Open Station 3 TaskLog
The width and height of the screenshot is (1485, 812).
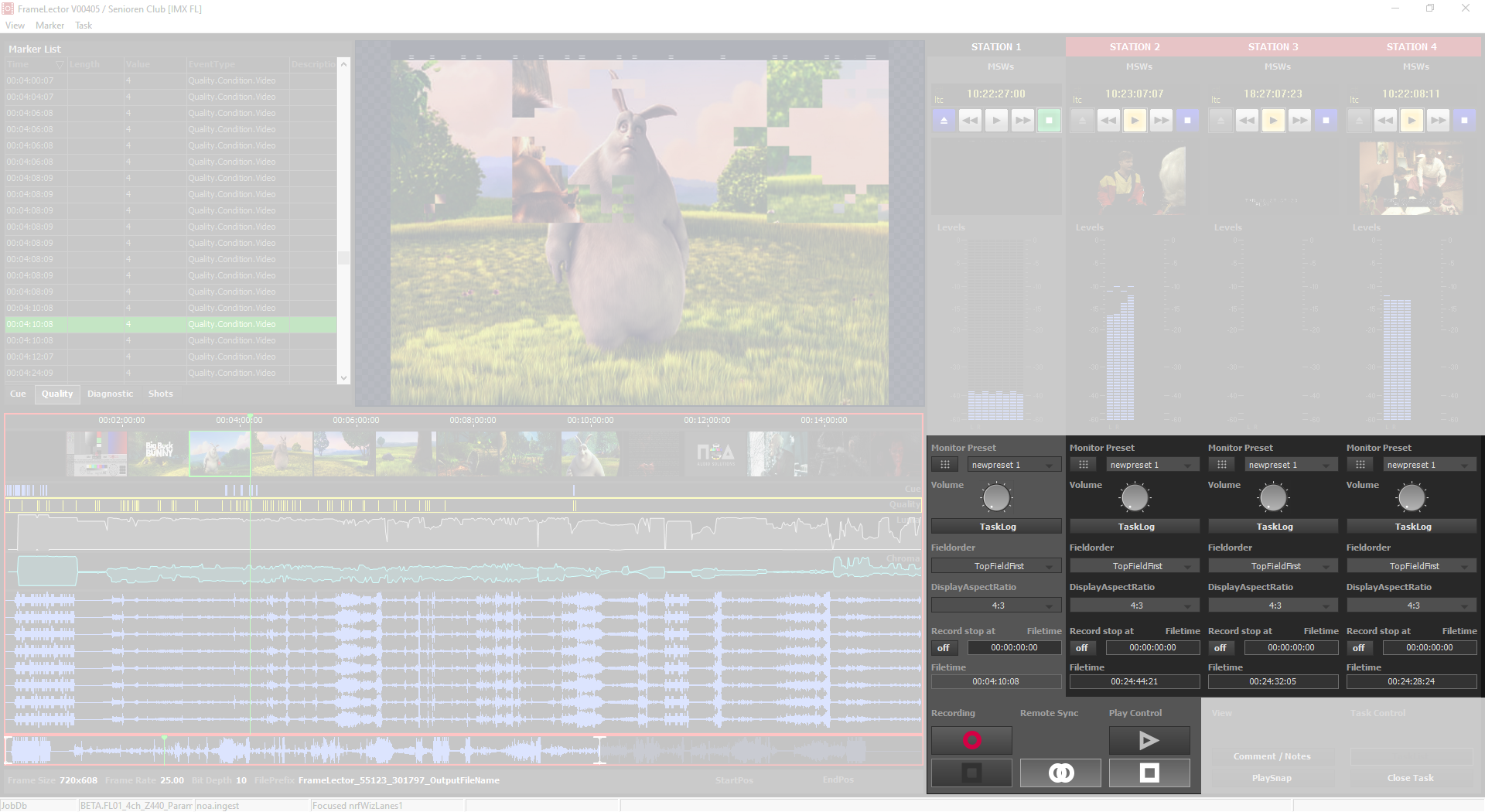coord(1273,527)
